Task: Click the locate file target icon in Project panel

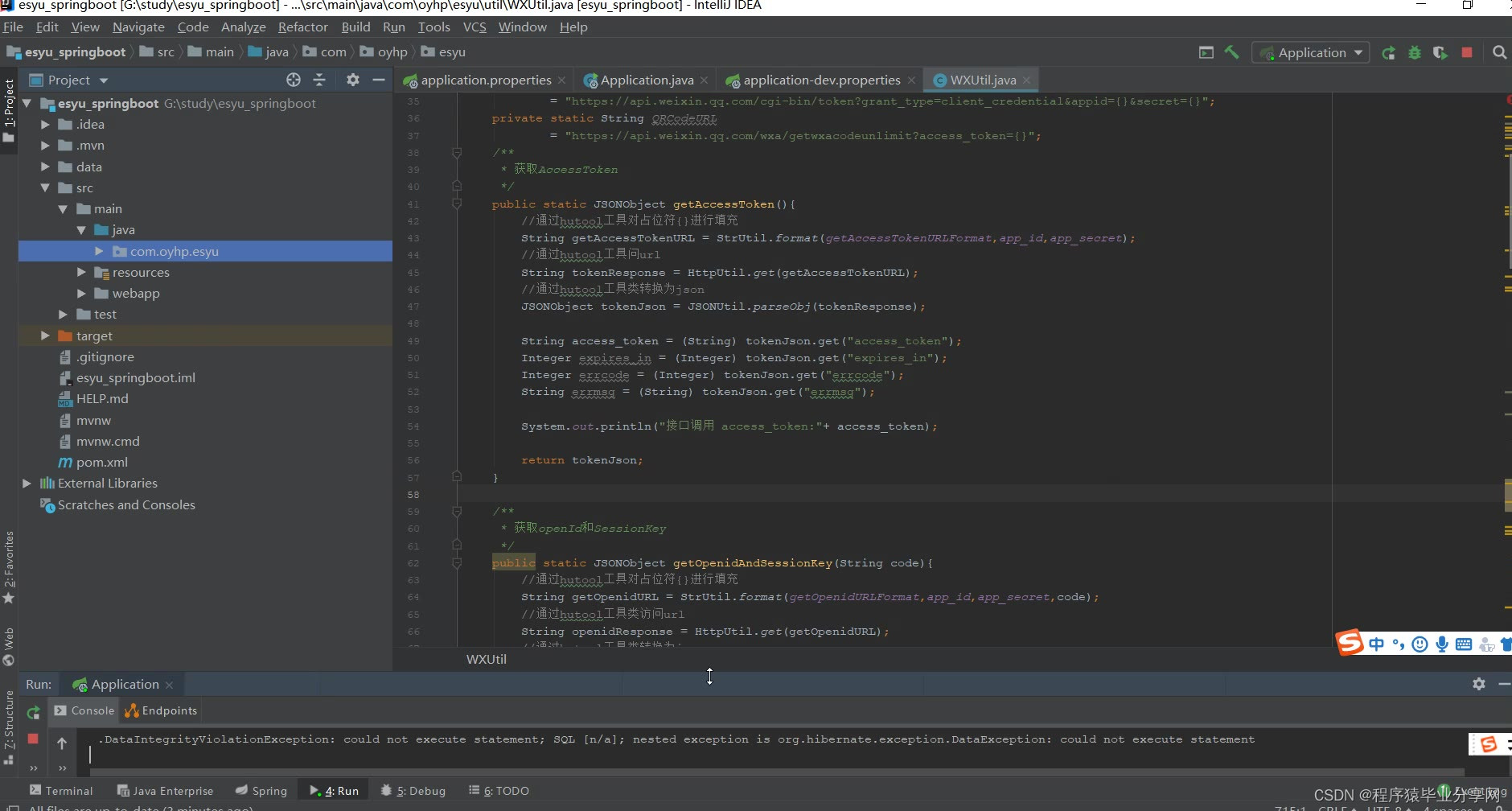Action: point(294,80)
